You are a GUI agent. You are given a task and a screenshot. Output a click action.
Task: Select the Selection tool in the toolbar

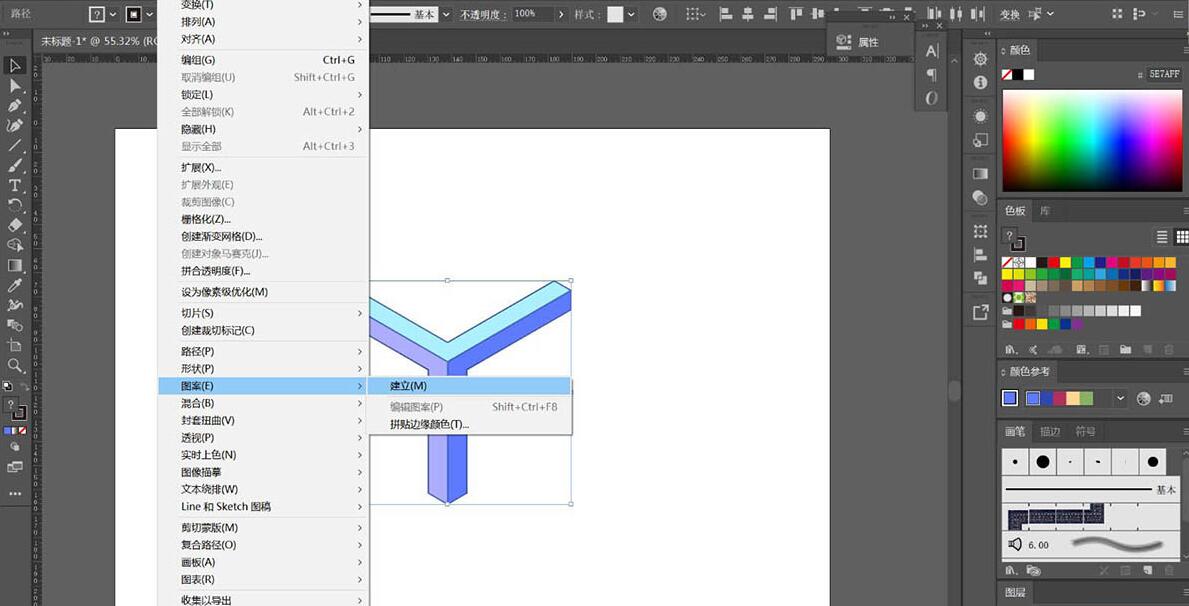[14, 64]
